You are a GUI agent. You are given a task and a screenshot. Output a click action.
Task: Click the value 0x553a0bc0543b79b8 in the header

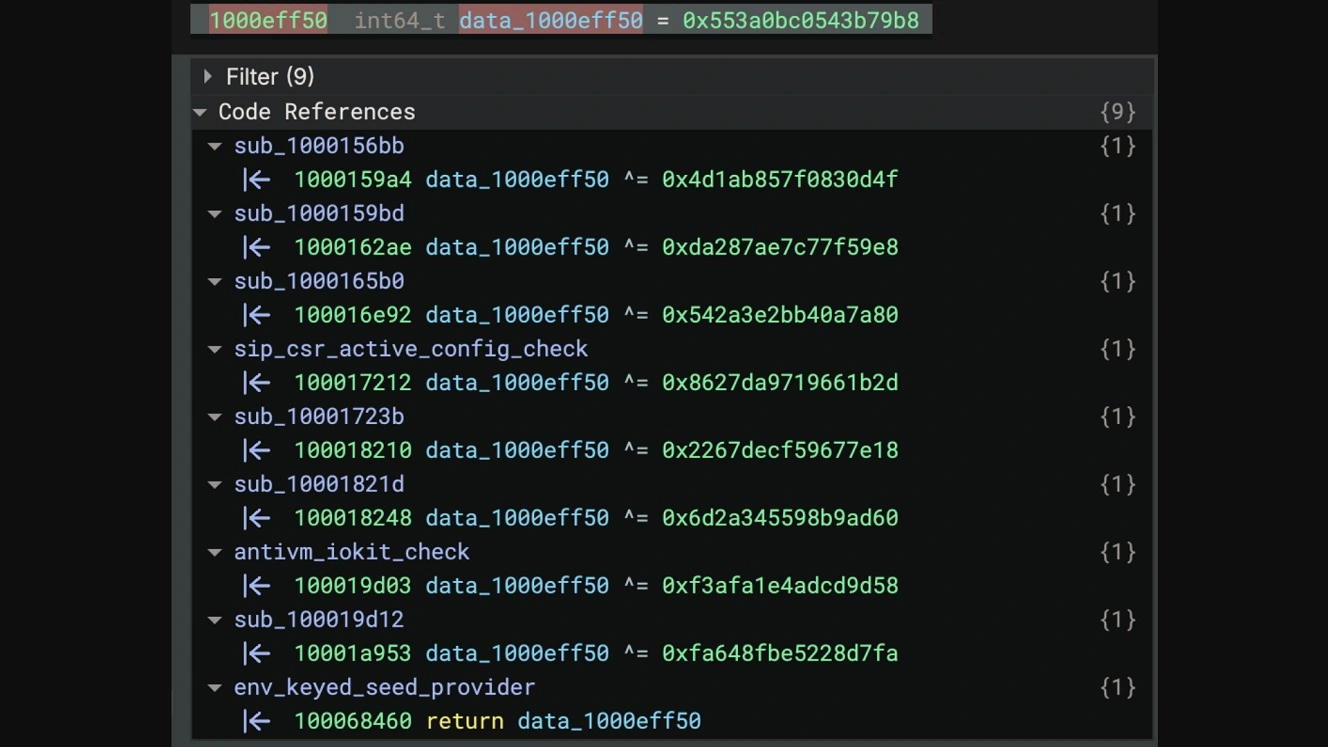tap(801, 20)
